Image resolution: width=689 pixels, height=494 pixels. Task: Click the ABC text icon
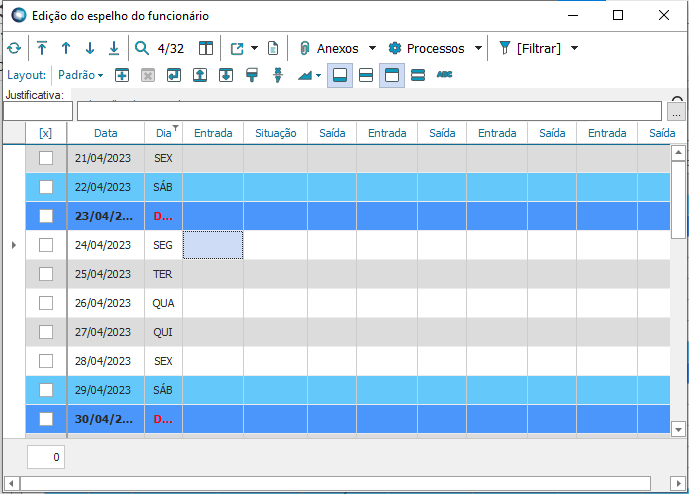pyautogui.click(x=445, y=75)
